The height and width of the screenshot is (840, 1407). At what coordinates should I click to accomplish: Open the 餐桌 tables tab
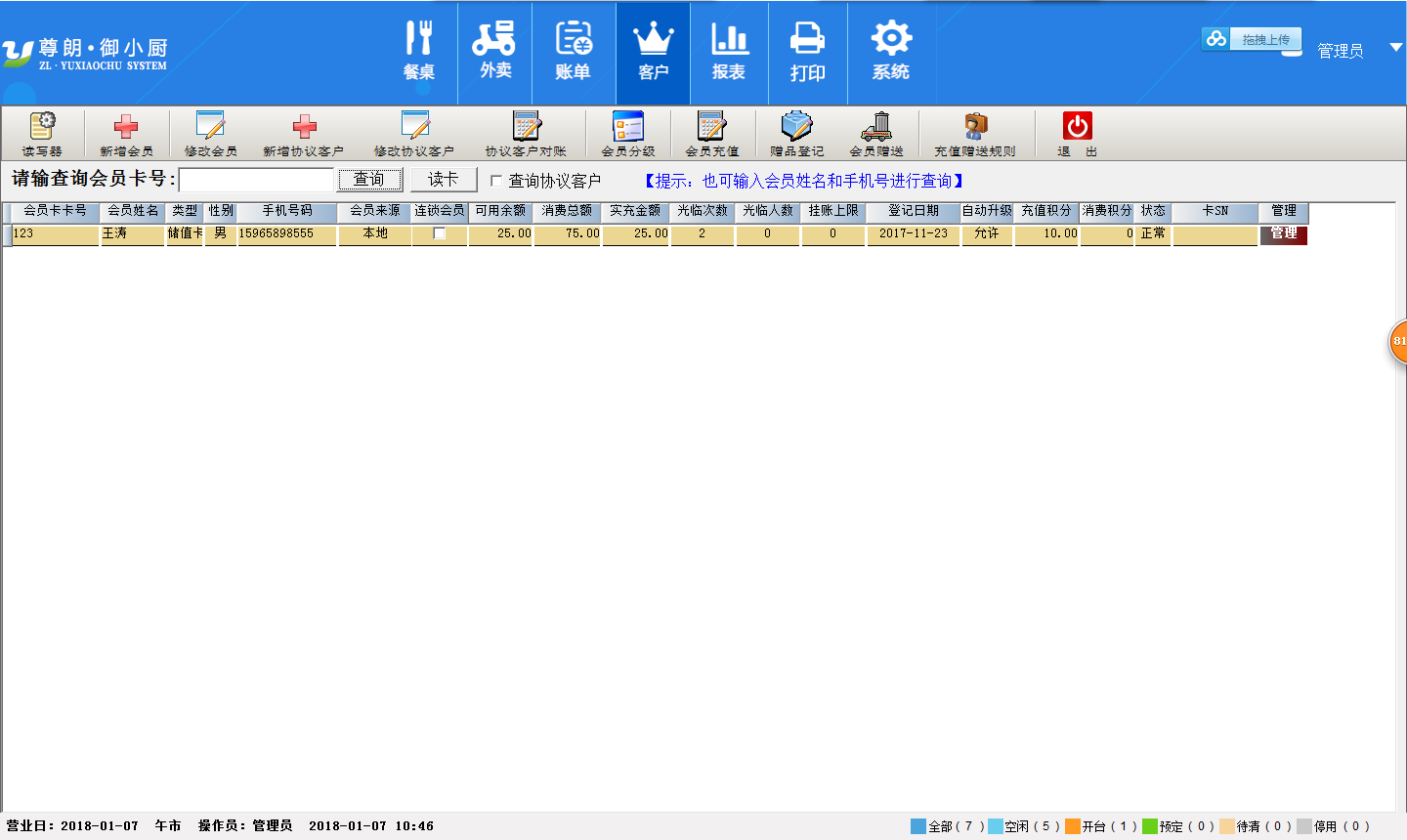pyautogui.click(x=419, y=53)
